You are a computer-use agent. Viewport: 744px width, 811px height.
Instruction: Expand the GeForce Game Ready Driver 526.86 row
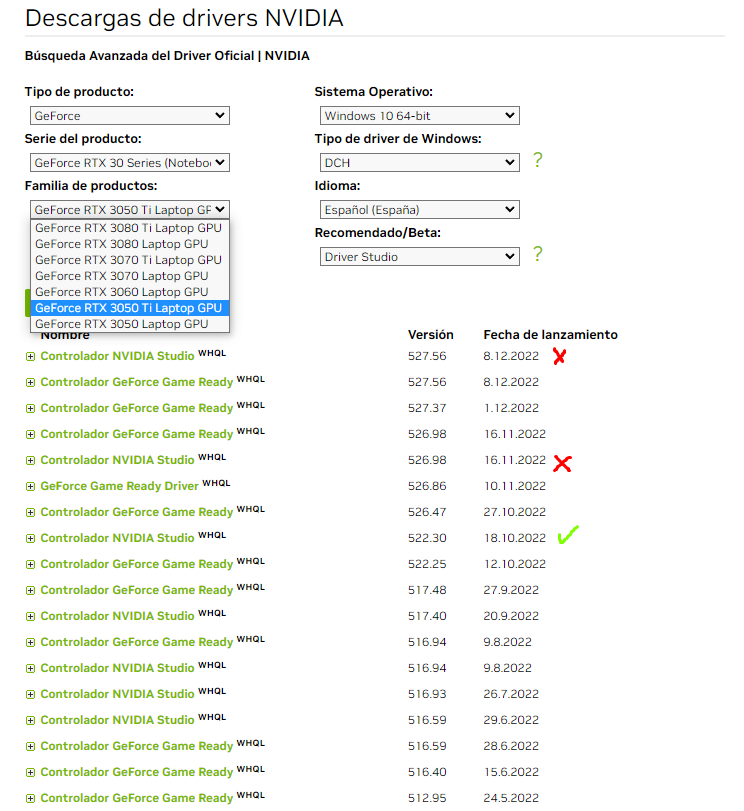click(x=31, y=486)
